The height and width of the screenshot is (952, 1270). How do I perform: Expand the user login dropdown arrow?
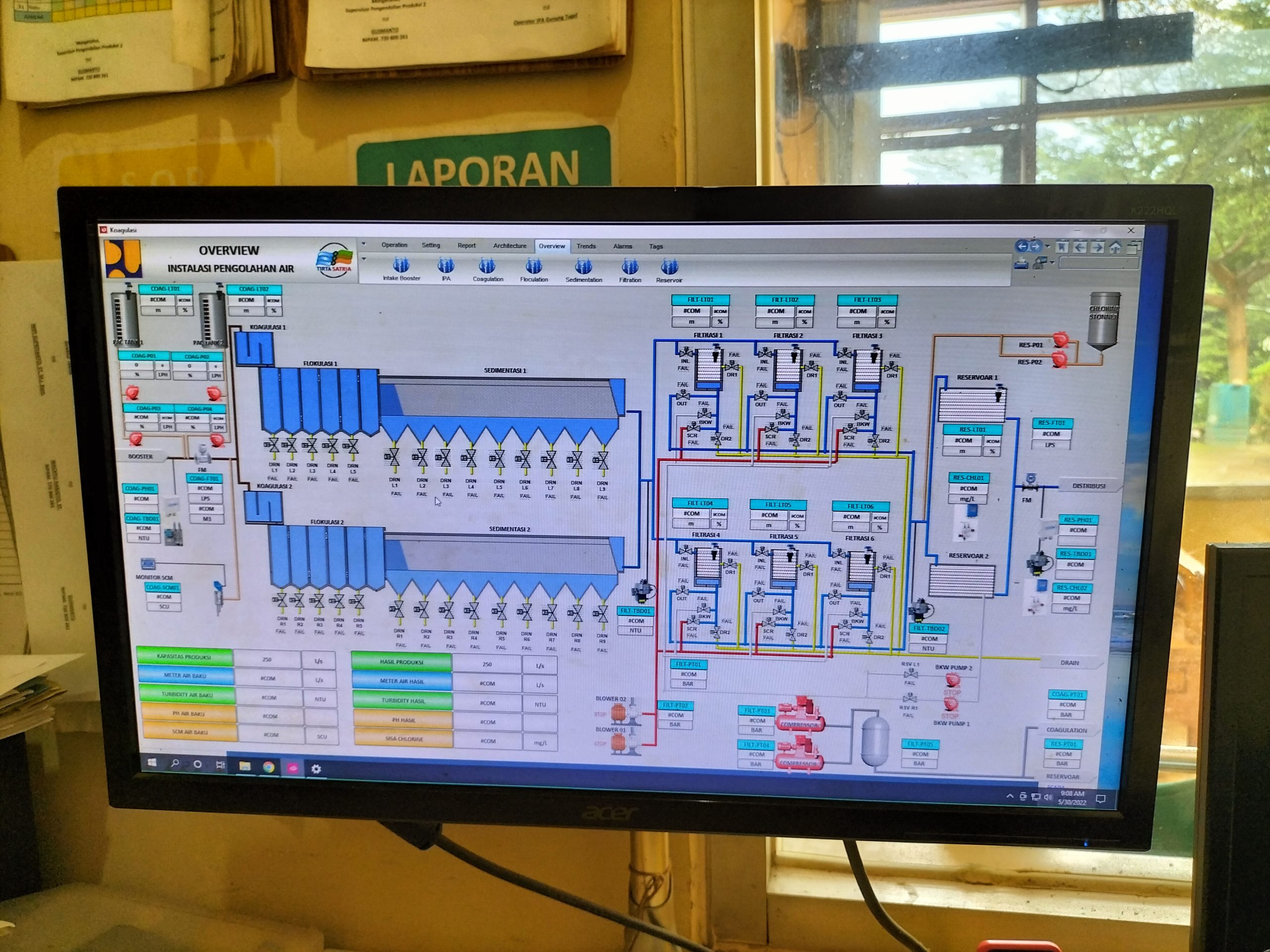(1052, 263)
